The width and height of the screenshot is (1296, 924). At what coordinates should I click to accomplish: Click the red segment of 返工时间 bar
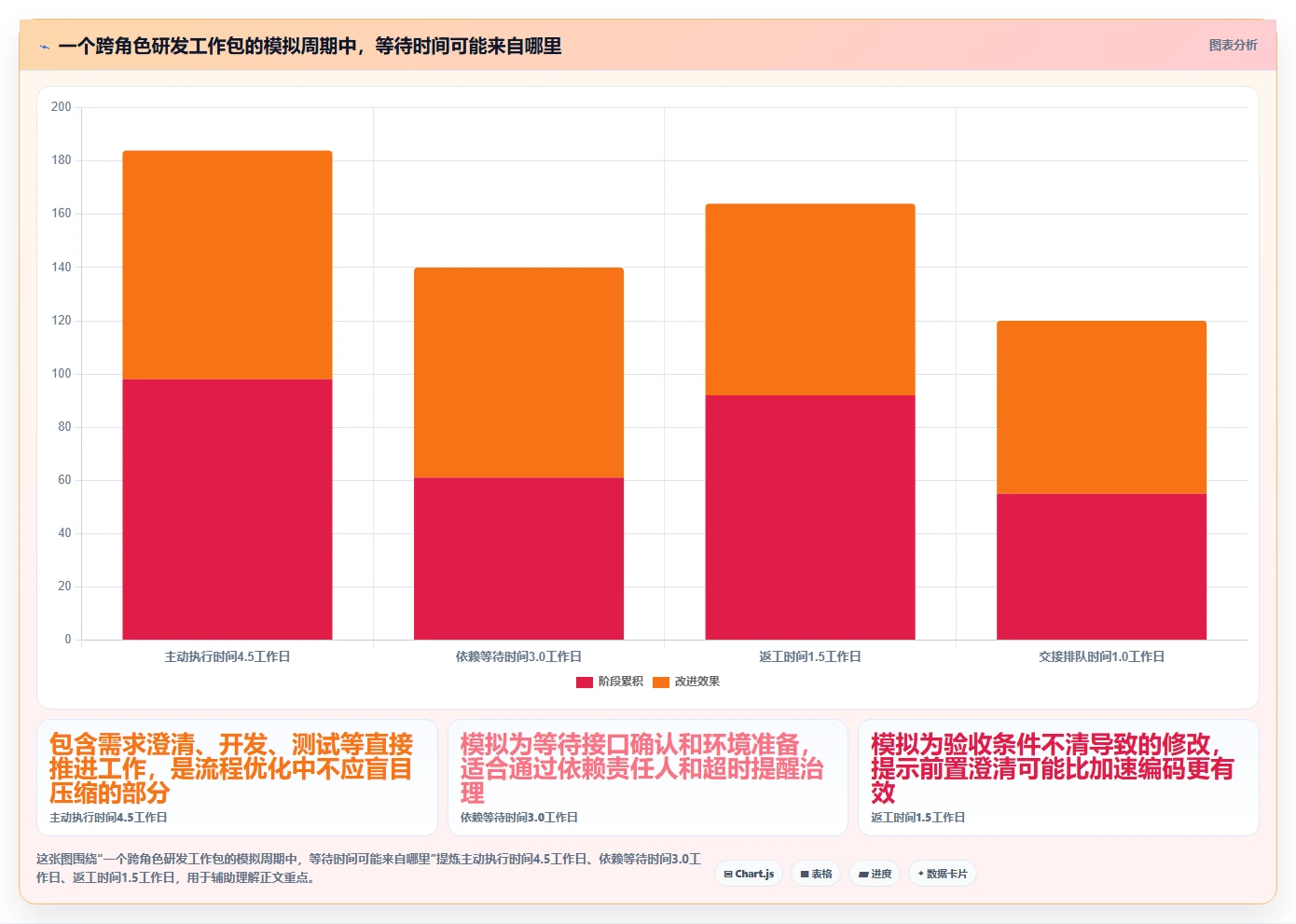[x=810, y=517]
